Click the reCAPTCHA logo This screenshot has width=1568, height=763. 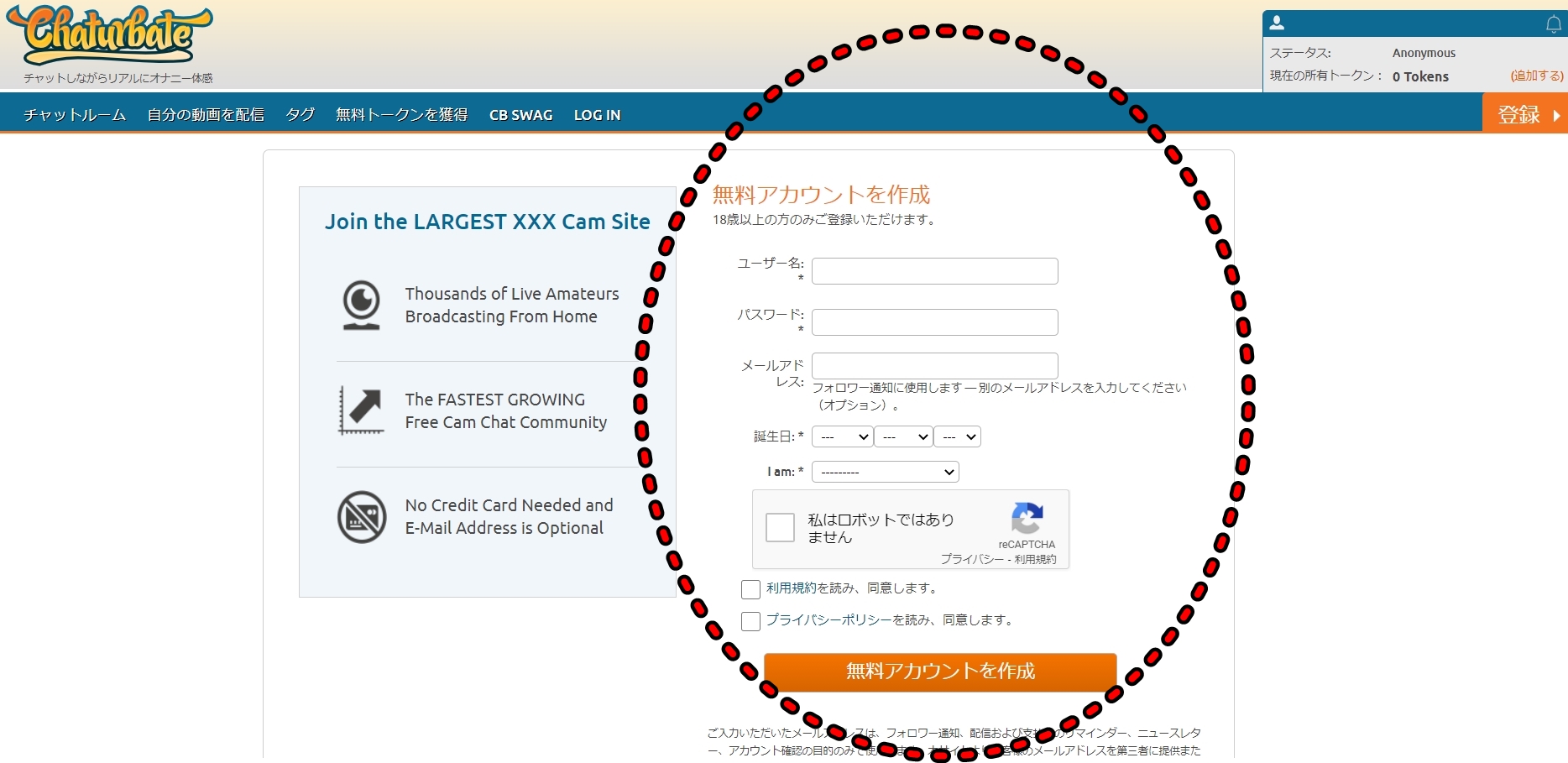pyautogui.click(x=1027, y=519)
